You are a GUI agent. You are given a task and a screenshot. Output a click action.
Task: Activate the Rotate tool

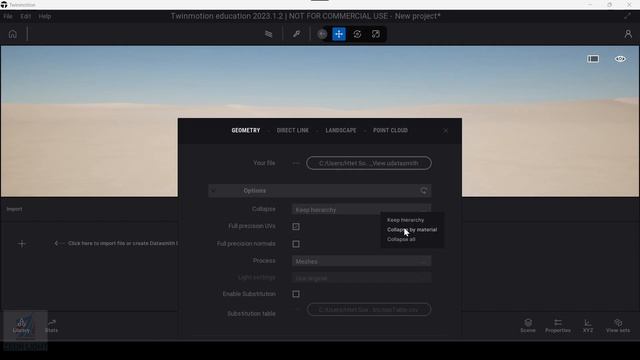(x=358, y=34)
